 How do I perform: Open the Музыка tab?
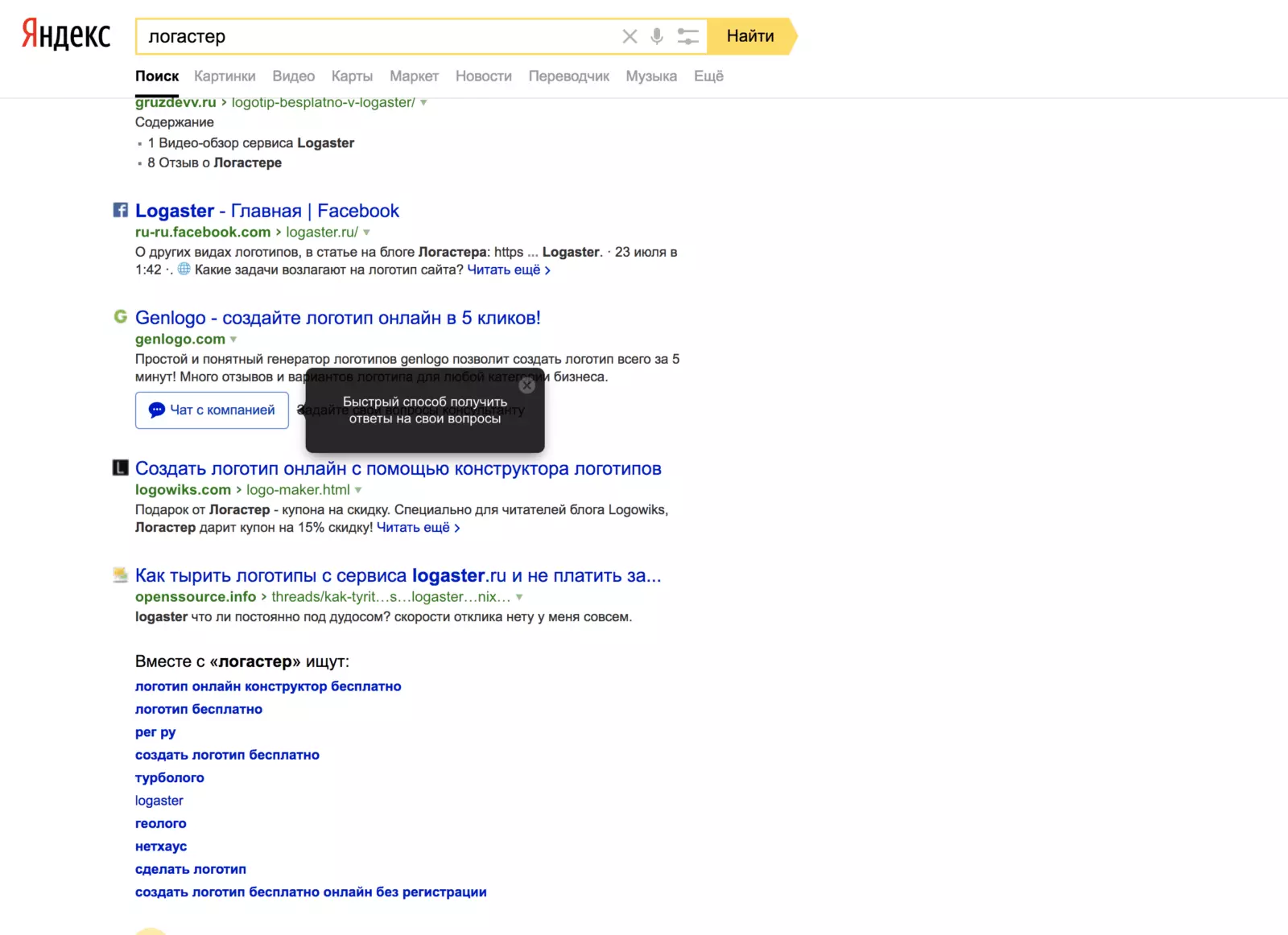(x=651, y=76)
